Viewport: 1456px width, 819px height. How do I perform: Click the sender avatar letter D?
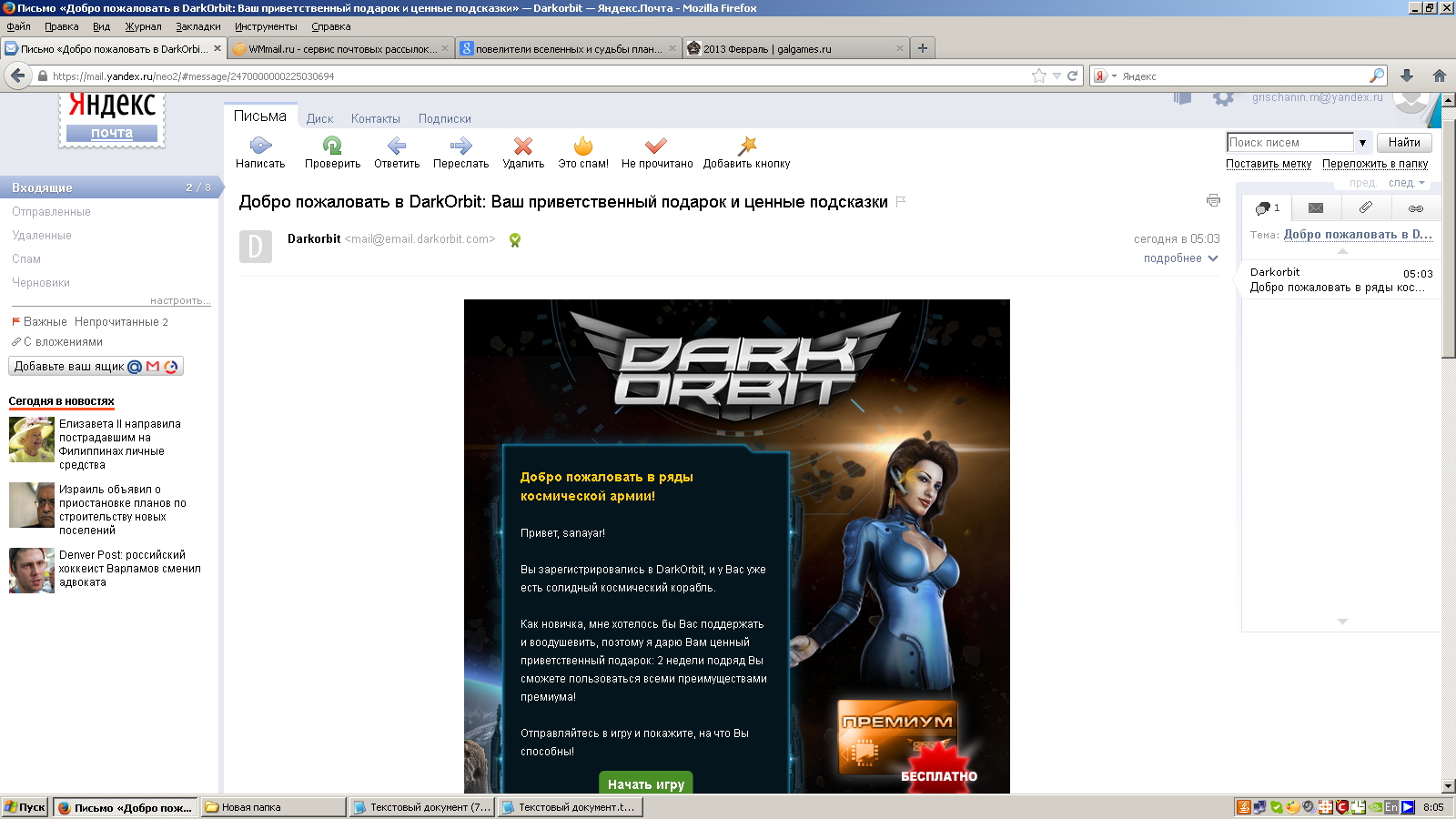[x=255, y=247]
